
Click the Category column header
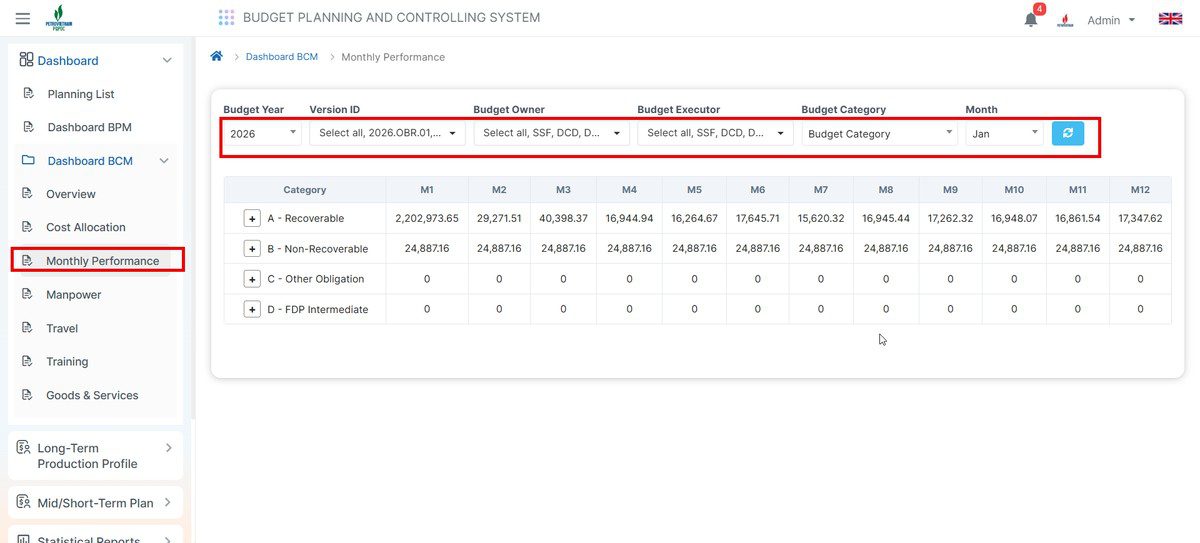[x=305, y=189]
